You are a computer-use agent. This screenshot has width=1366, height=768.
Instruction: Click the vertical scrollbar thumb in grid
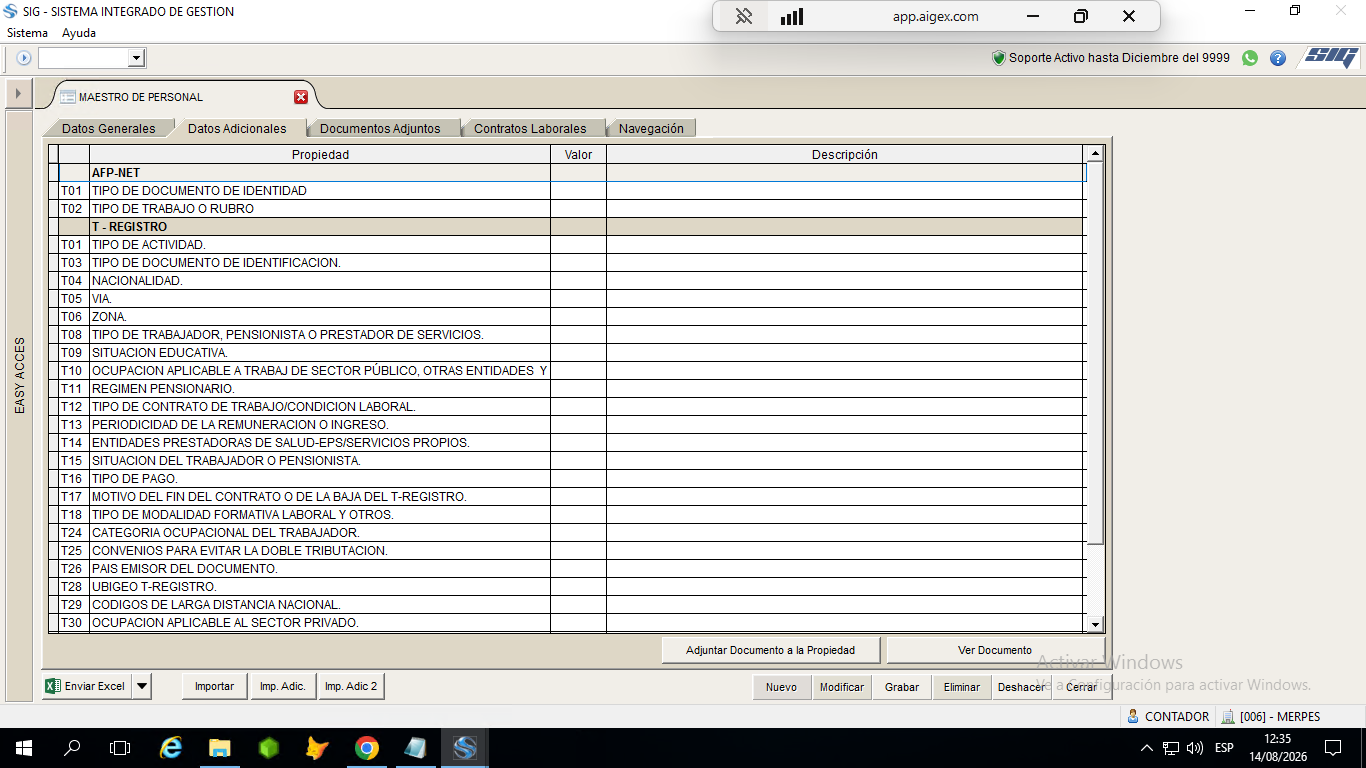tap(1095, 353)
